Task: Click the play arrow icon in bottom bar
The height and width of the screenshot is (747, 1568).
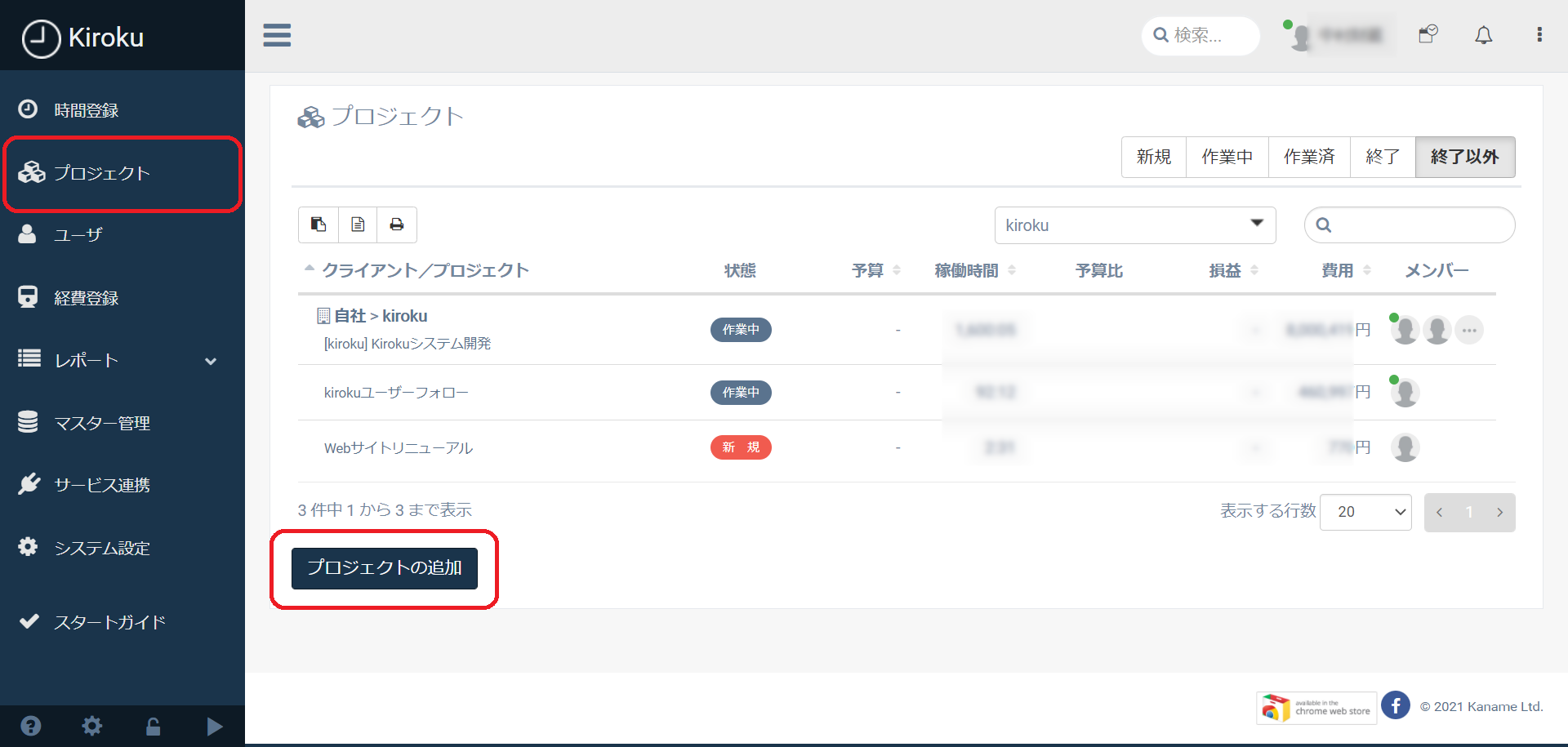Action: coord(215,726)
